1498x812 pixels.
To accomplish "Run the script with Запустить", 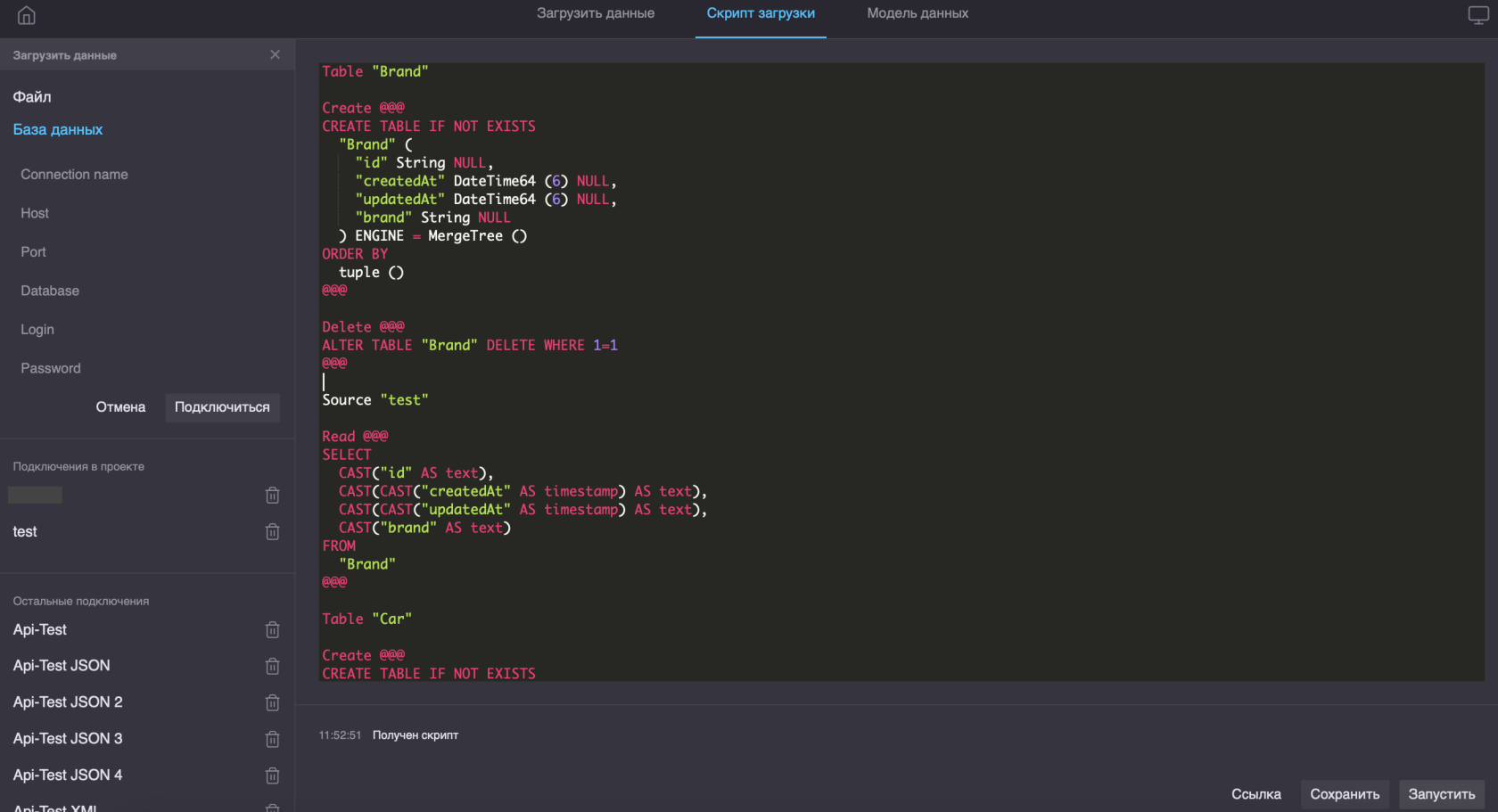I will 1442,794.
